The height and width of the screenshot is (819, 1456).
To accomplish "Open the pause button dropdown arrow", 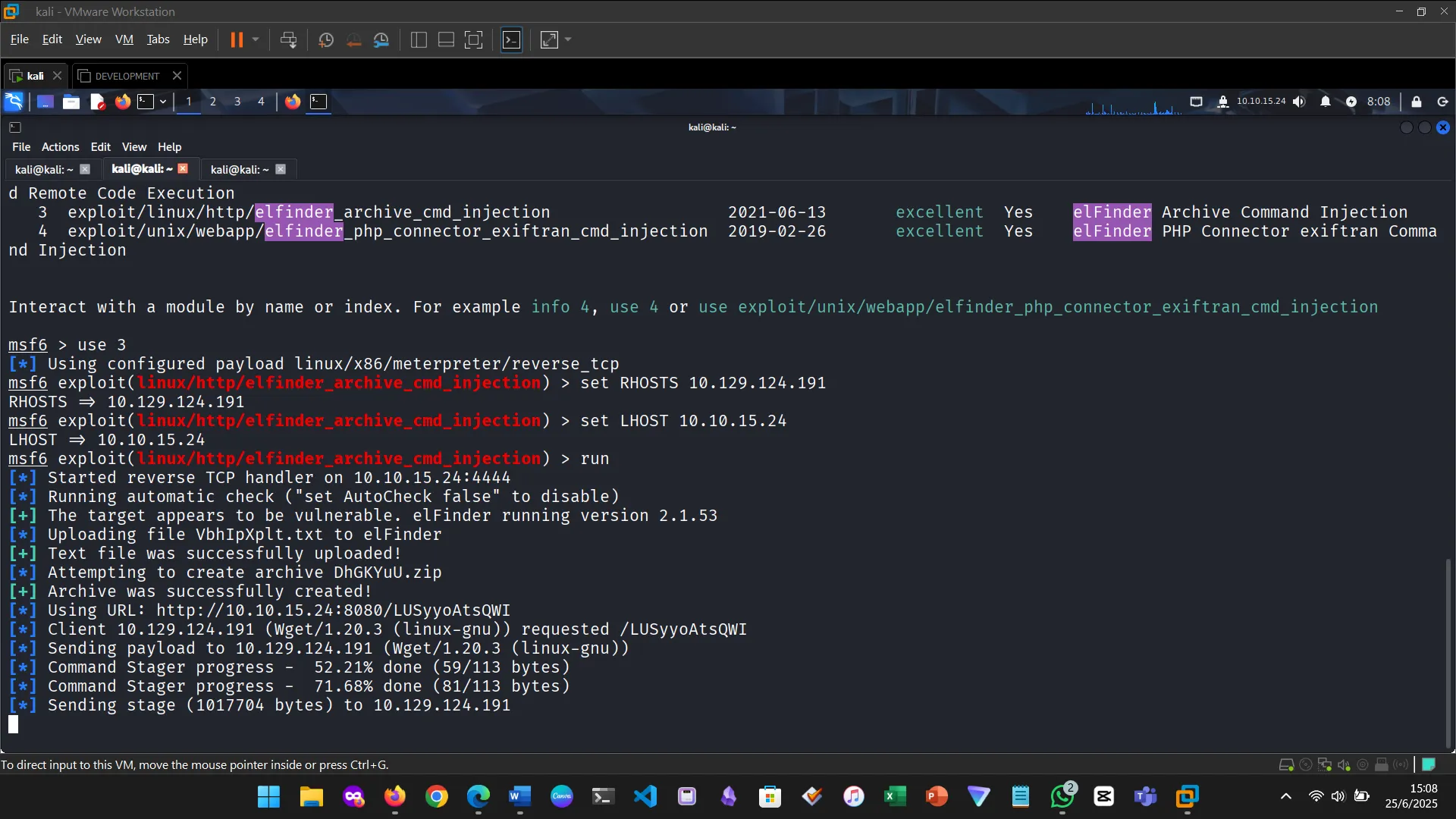I will pos(256,39).
